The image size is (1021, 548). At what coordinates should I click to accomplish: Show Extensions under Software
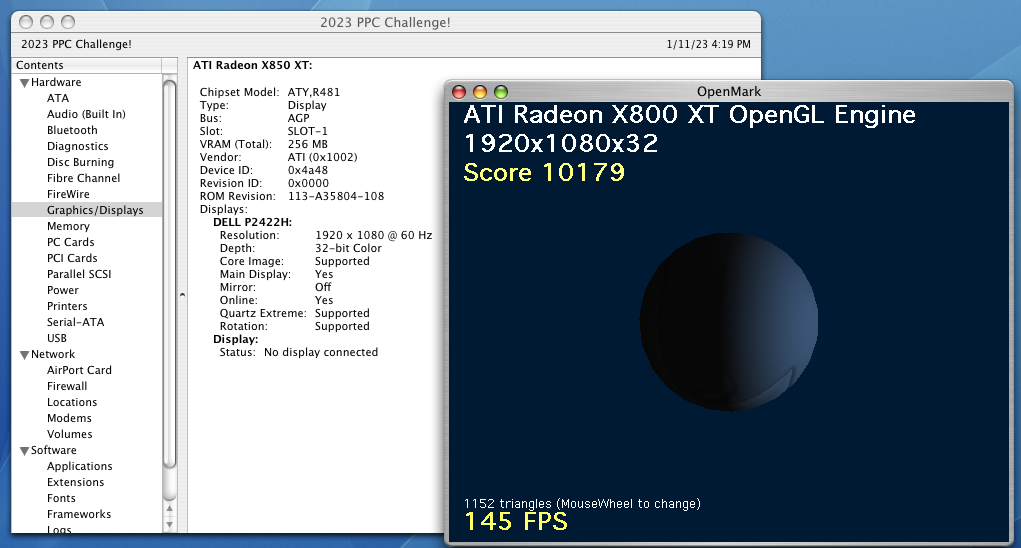(x=75, y=483)
